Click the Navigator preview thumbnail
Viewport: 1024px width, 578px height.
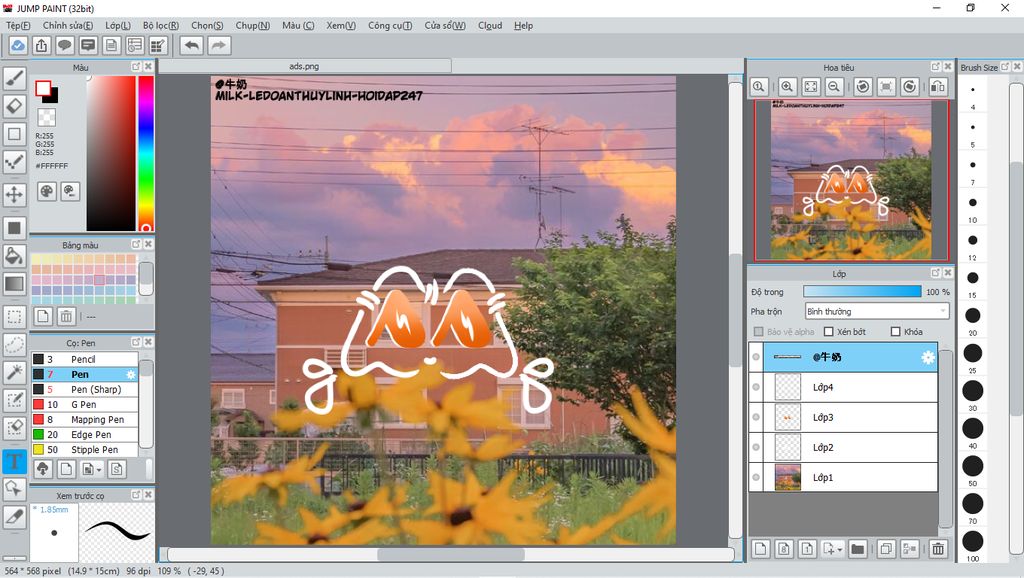[x=852, y=181]
